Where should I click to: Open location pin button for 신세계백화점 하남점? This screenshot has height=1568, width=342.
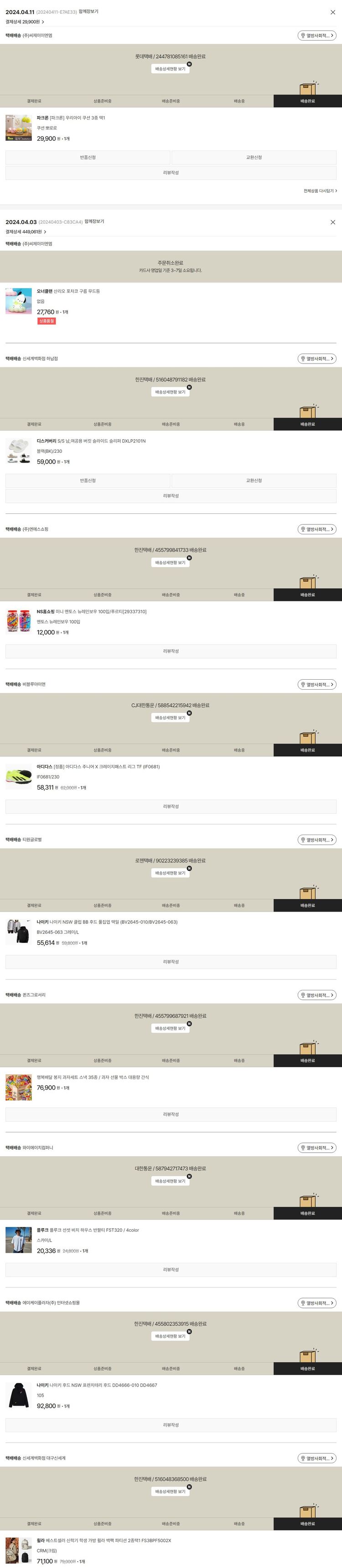(x=316, y=359)
